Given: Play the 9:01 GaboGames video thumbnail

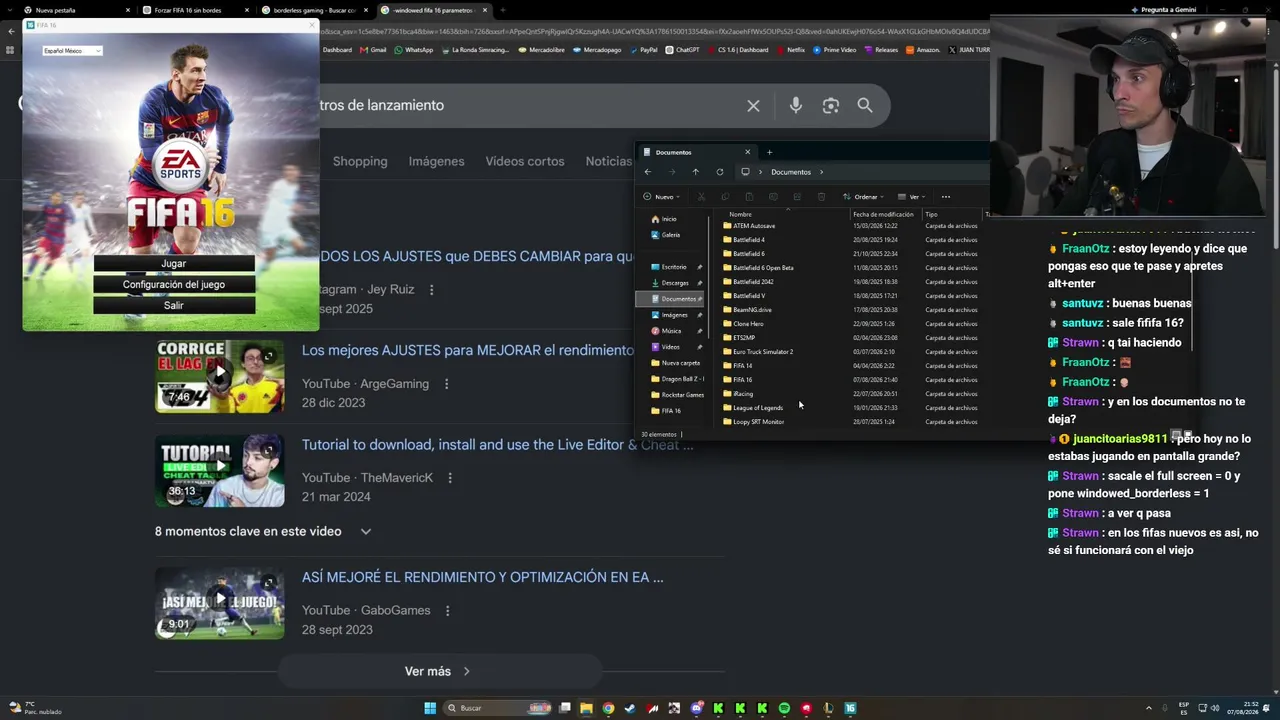Looking at the screenshot, I should point(220,603).
